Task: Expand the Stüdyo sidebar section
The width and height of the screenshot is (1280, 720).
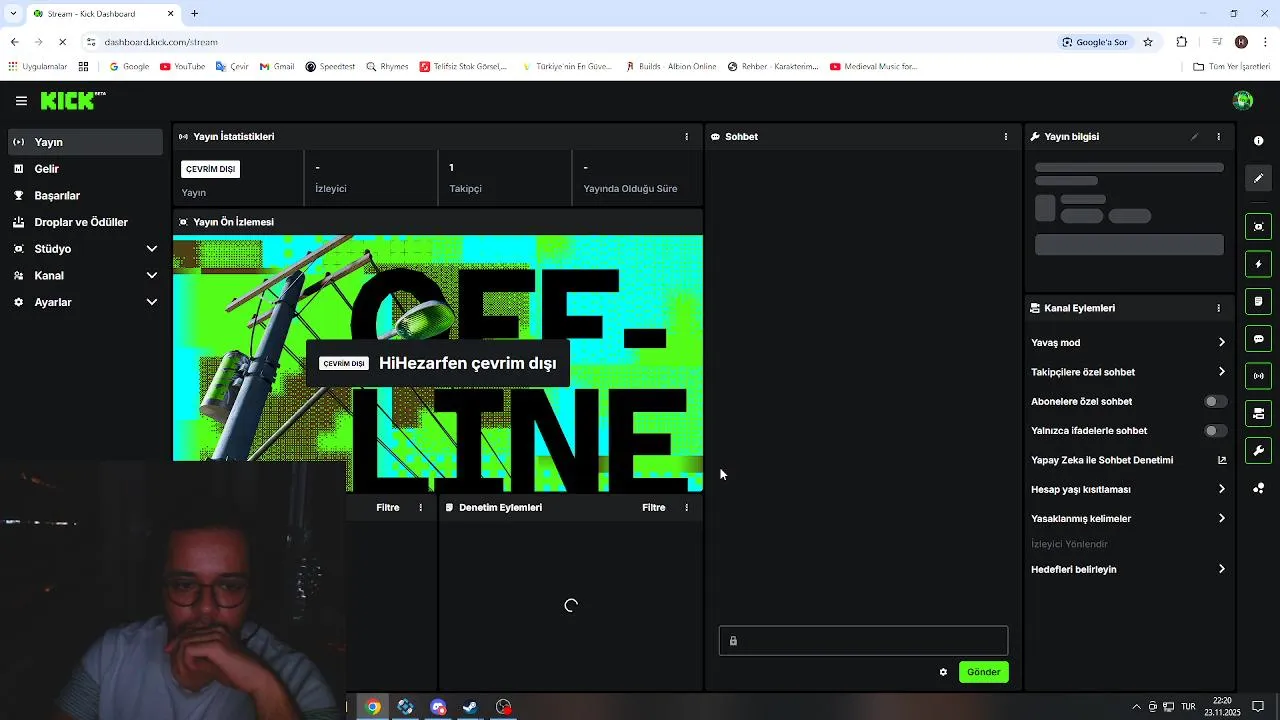Action: (85, 248)
